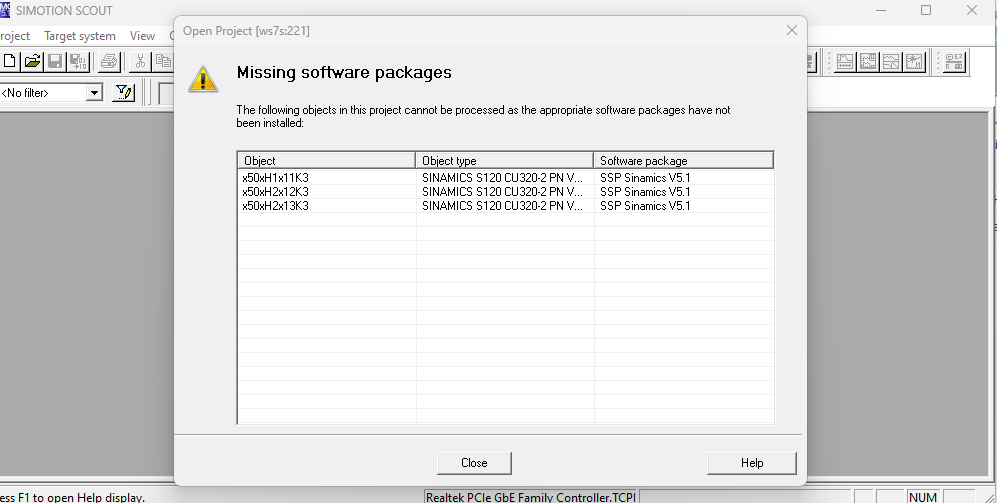997x503 pixels.
Task: Open the No filter dropdown arrow
Action: pyautogui.click(x=94, y=93)
